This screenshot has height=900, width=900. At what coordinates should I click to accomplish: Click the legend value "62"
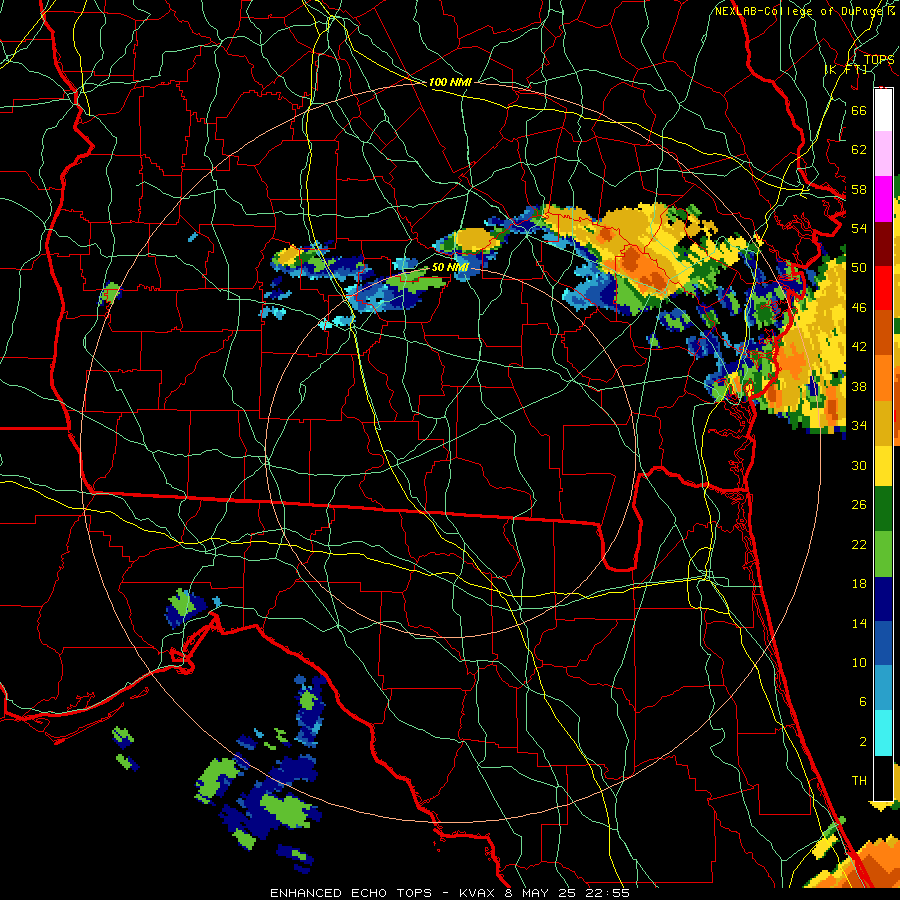pyautogui.click(x=859, y=150)
